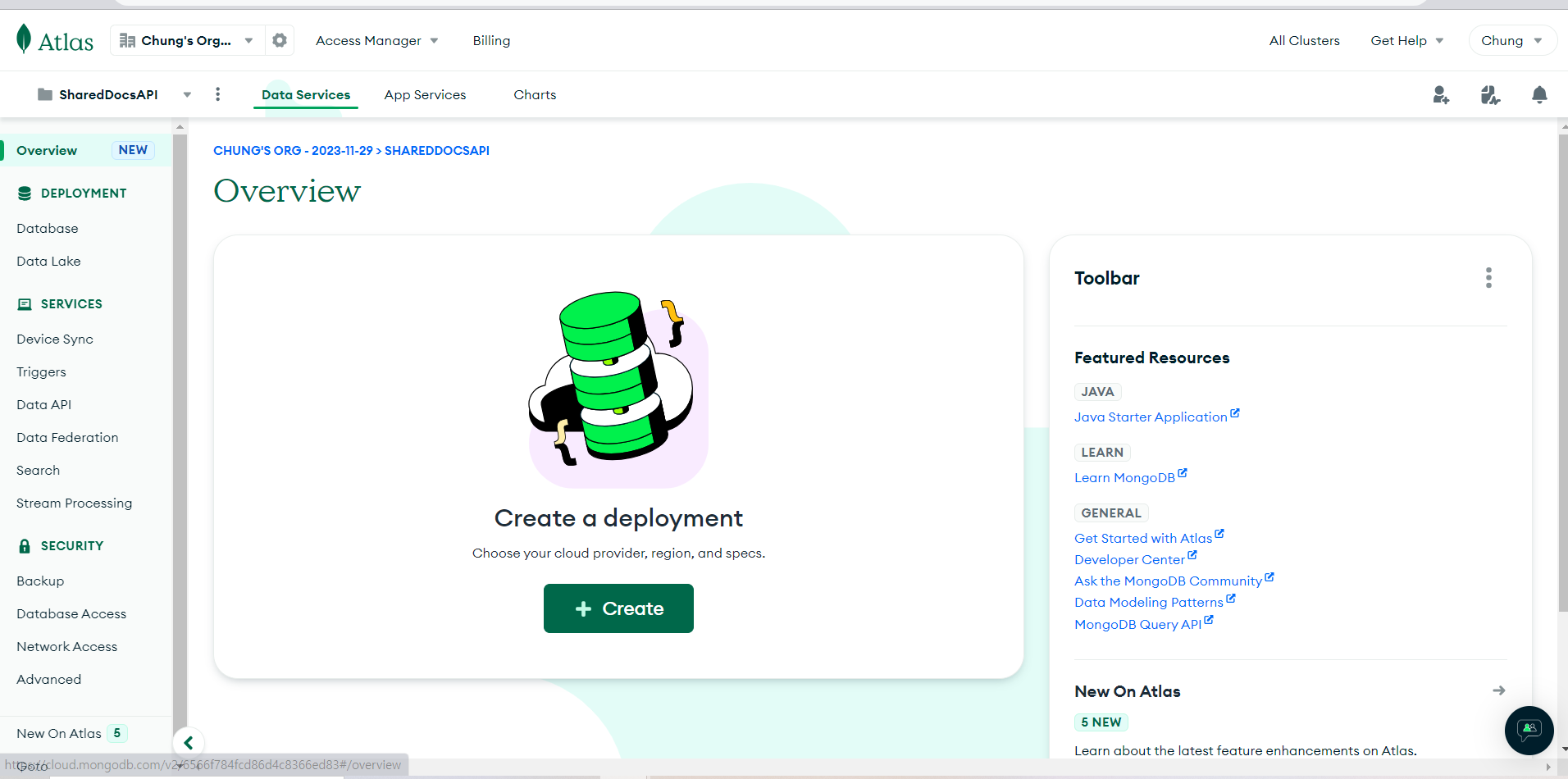Open Data API in sidebar

[43, 404]
